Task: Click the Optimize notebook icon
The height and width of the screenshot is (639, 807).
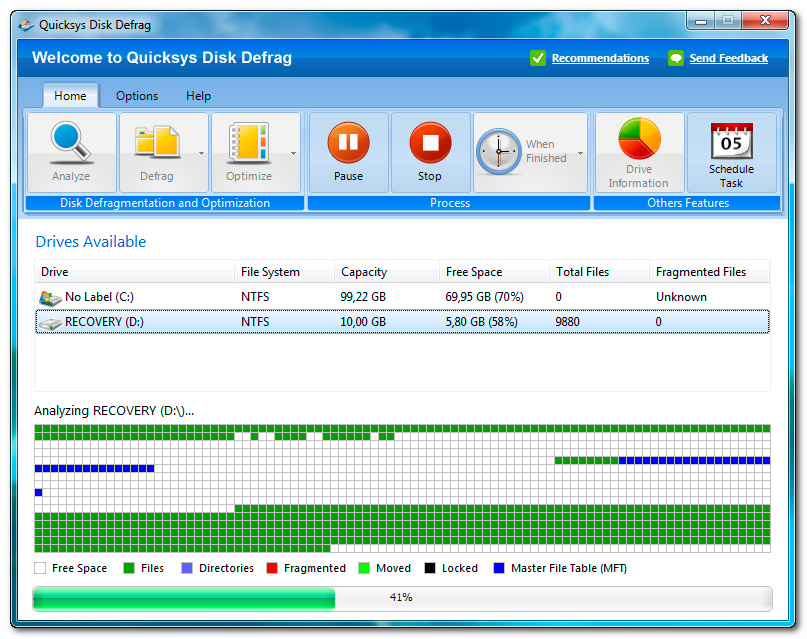Action: coord(249,141)
